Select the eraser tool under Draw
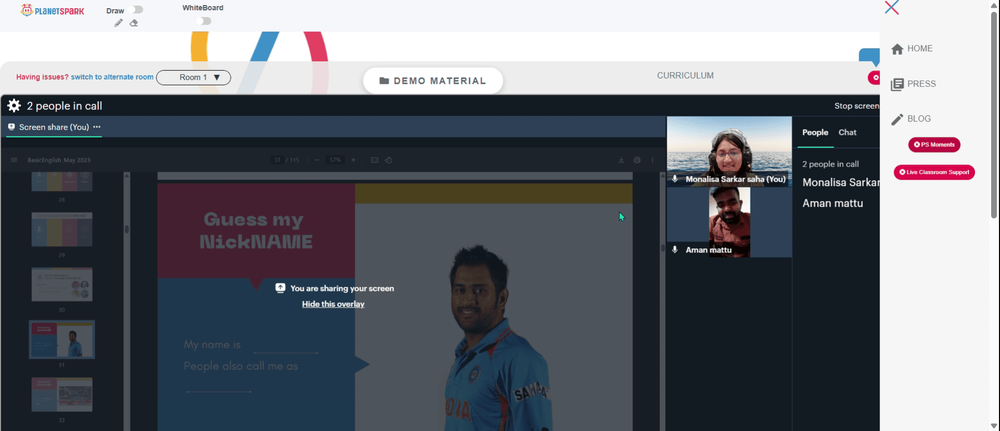 pyautogui.click(x=134, y=23)
